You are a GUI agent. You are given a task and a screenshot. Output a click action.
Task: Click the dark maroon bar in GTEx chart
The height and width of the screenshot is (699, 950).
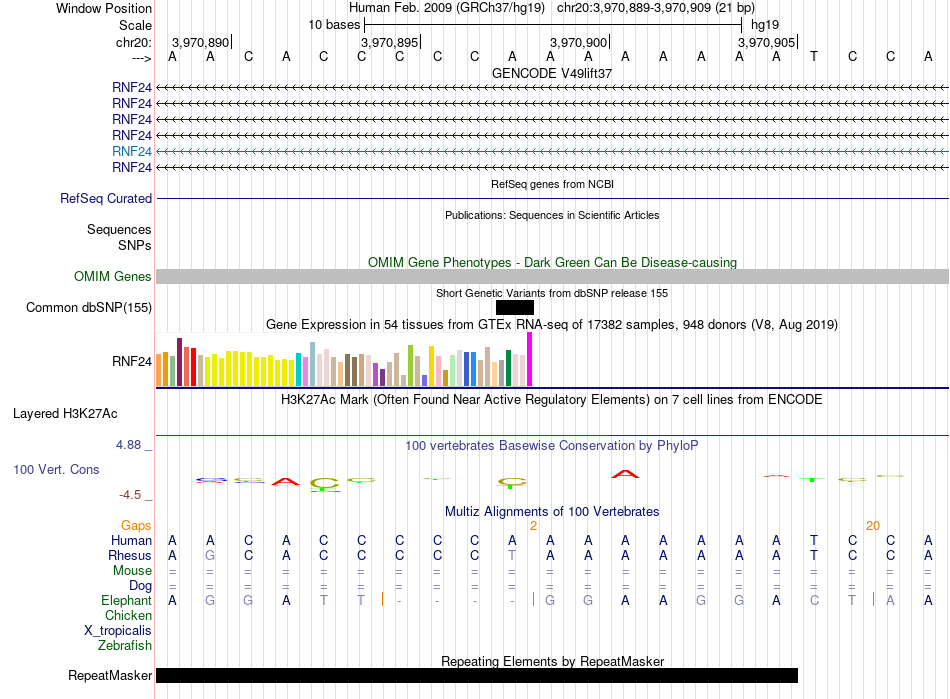point(179,362)
